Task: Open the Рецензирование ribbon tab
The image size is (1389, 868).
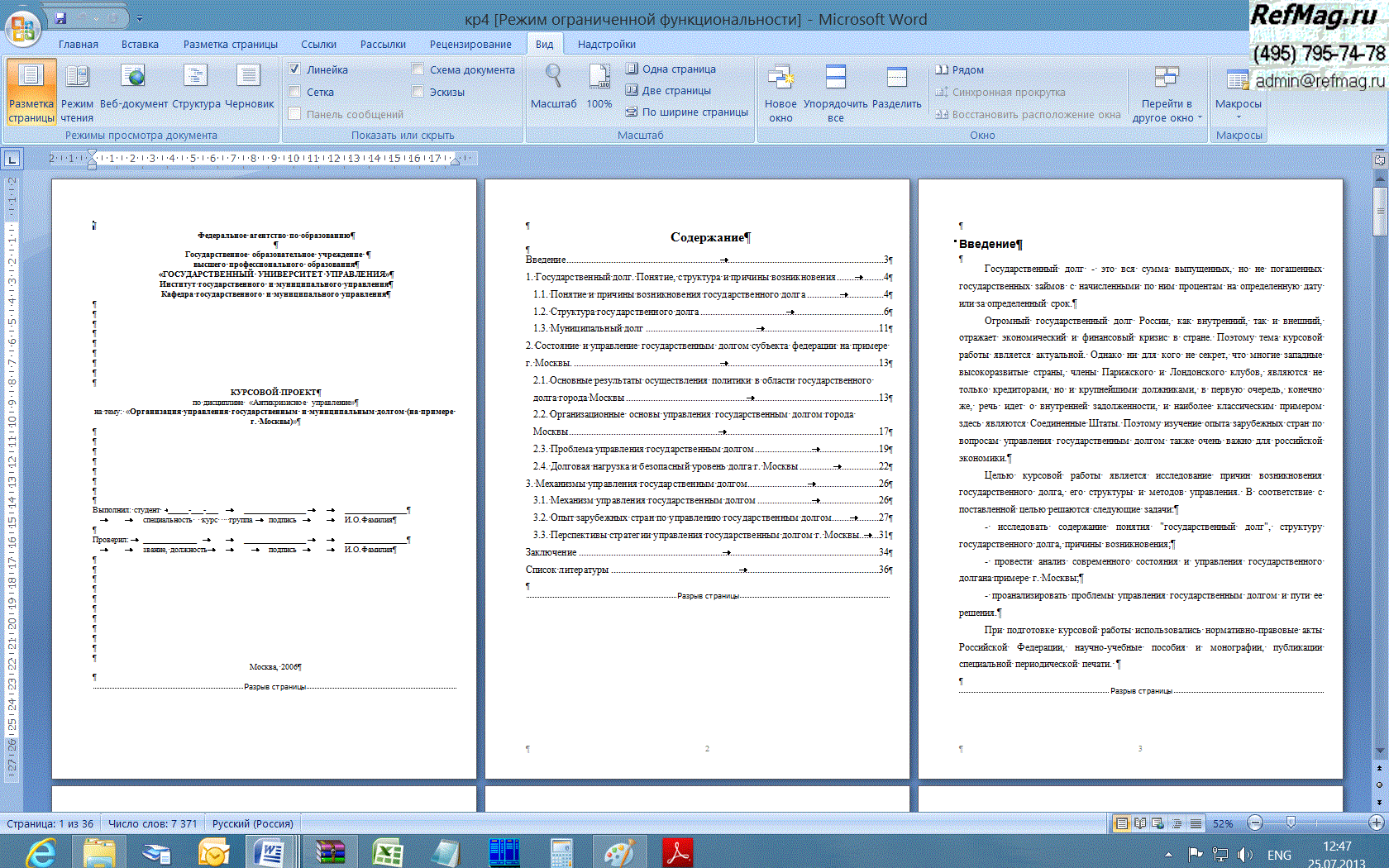Action: (x=470, y=45)
